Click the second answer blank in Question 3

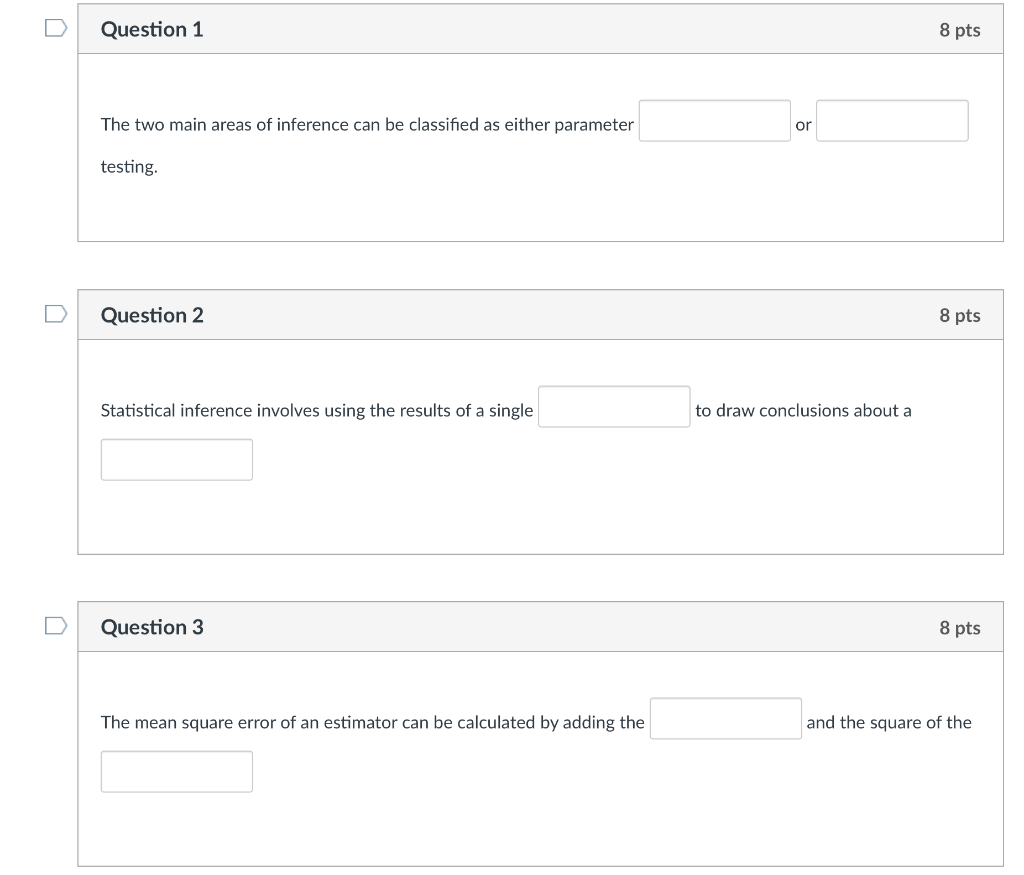coord(176,771)
